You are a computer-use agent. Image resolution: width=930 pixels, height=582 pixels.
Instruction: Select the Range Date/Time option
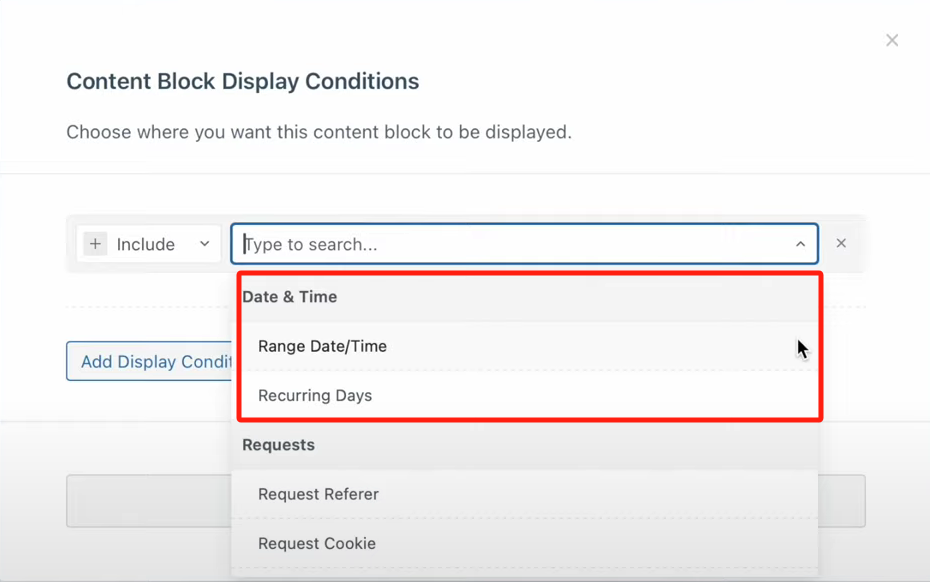click(x=322, y=346)
